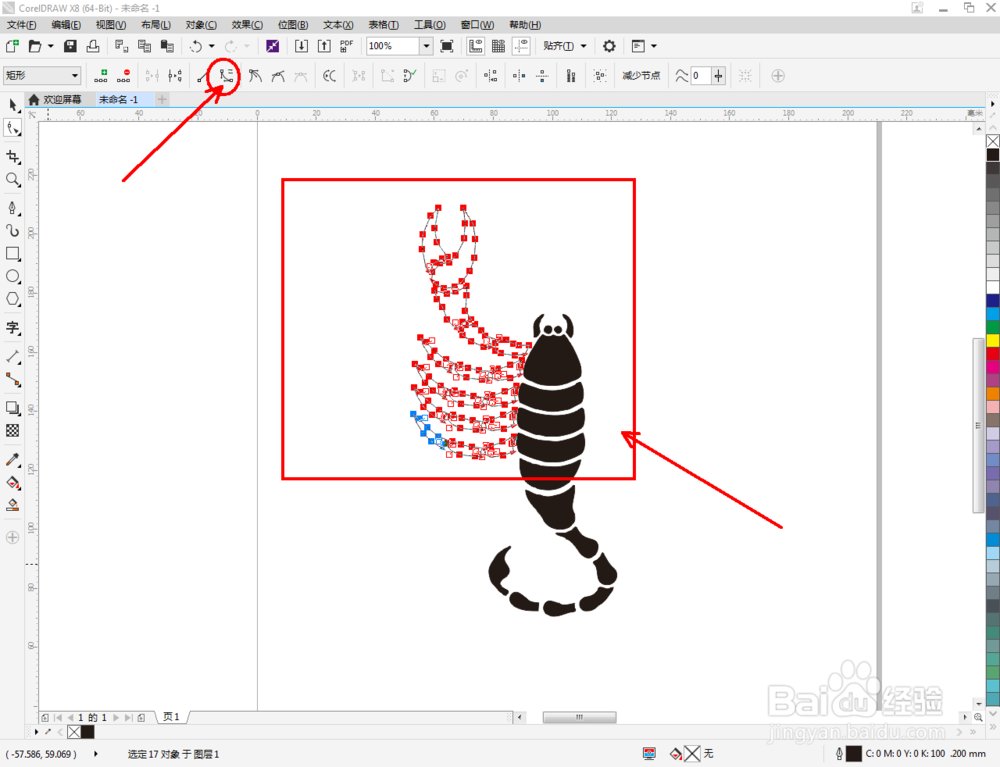Select the Interactive fill bucket tool
1000x767 pixels.
[13, 483]
